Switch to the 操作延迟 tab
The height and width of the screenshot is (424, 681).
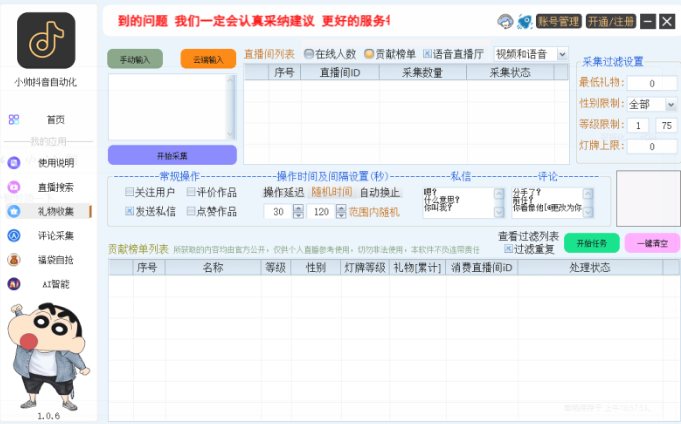tap(284, 192)
